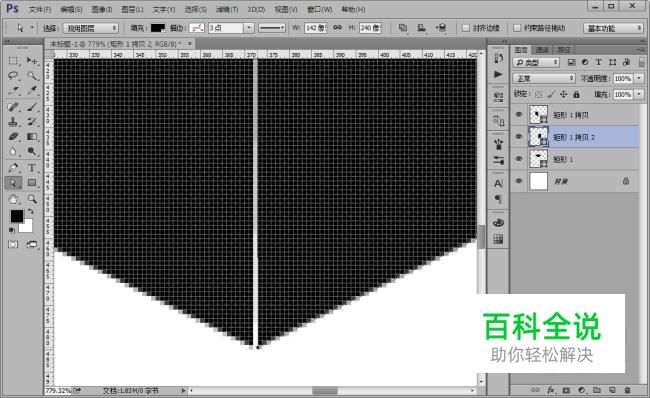Select the Clone Stamp tool

[x=13, y=122]
